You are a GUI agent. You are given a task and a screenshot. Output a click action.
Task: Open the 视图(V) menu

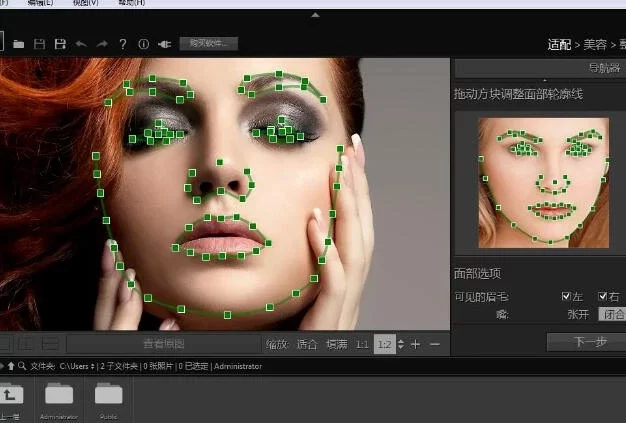coord(86,3)
